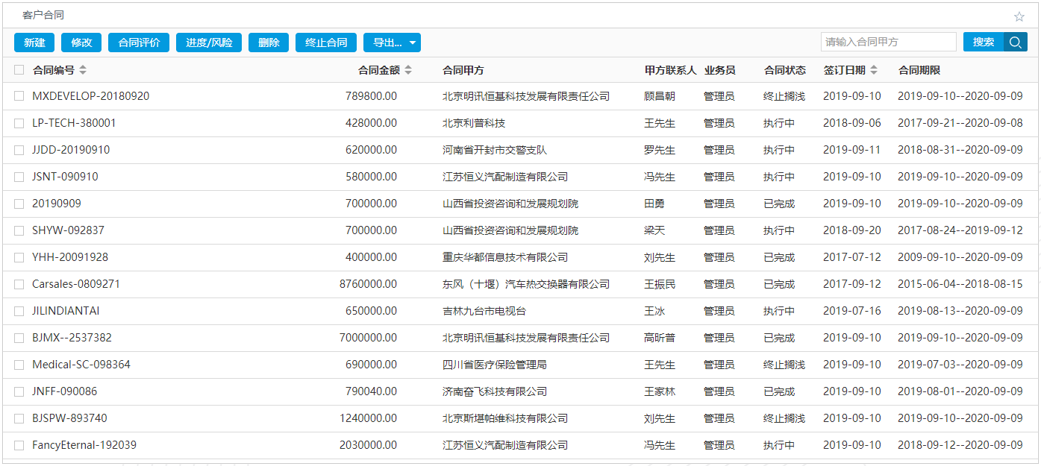
Task: Select contract number JJDD-20190910
Action: point(71,150)
